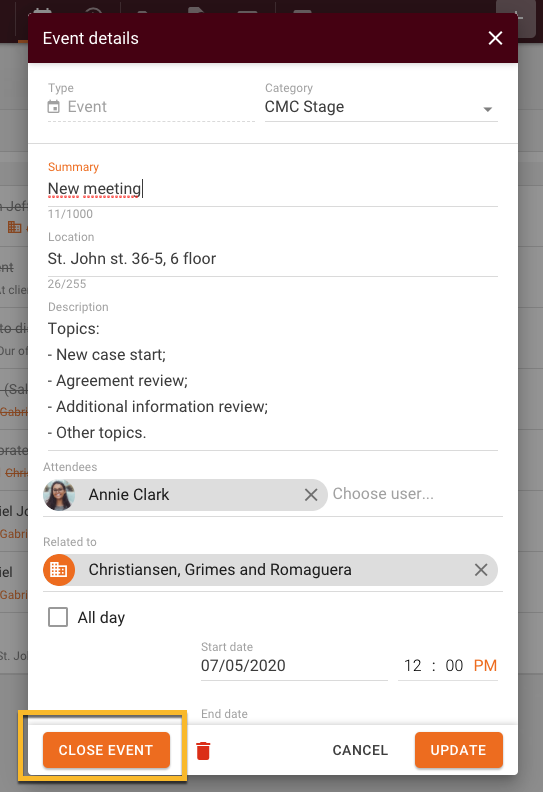
Task: Toggle the PM time period
Action: coord(485,665)
